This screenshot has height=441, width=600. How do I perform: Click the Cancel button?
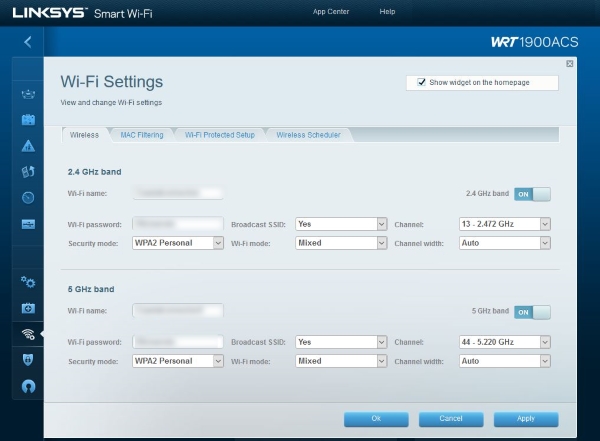[451, 419]
